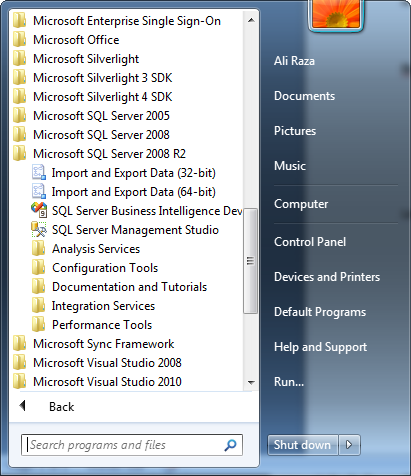
Task: Select the Run... entry
Action: pos(289,382)
